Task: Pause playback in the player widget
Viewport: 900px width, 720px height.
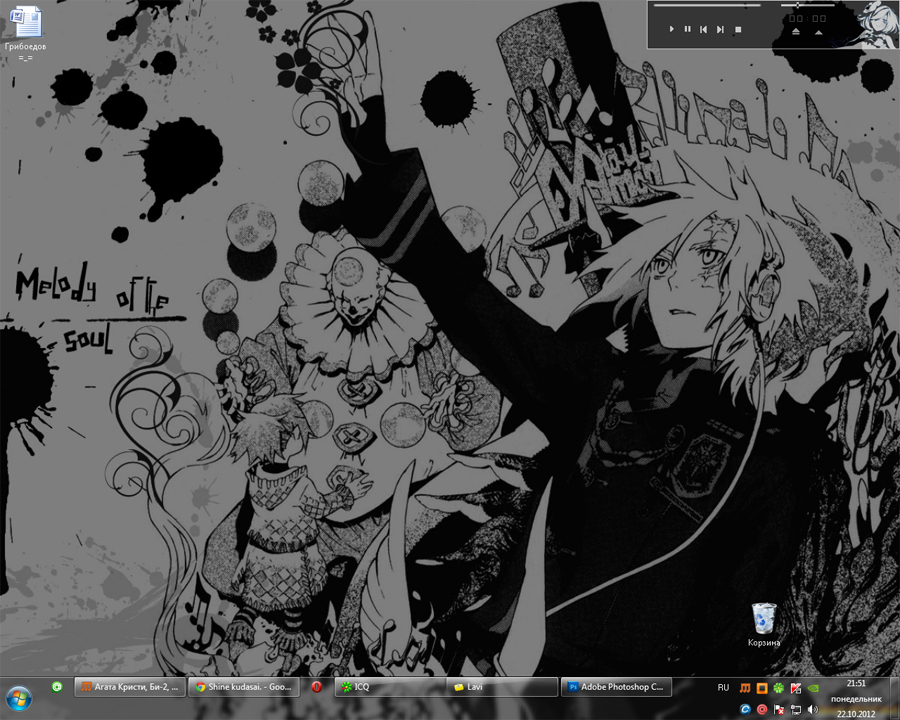Action: coord(688,29)
